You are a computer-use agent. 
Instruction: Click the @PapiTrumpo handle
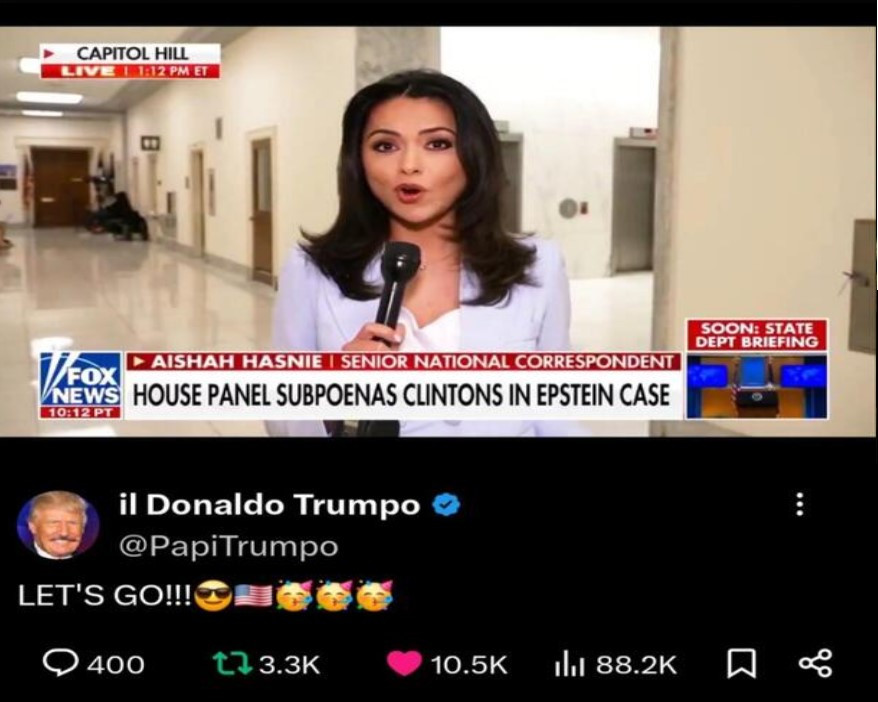coord(228,546)
